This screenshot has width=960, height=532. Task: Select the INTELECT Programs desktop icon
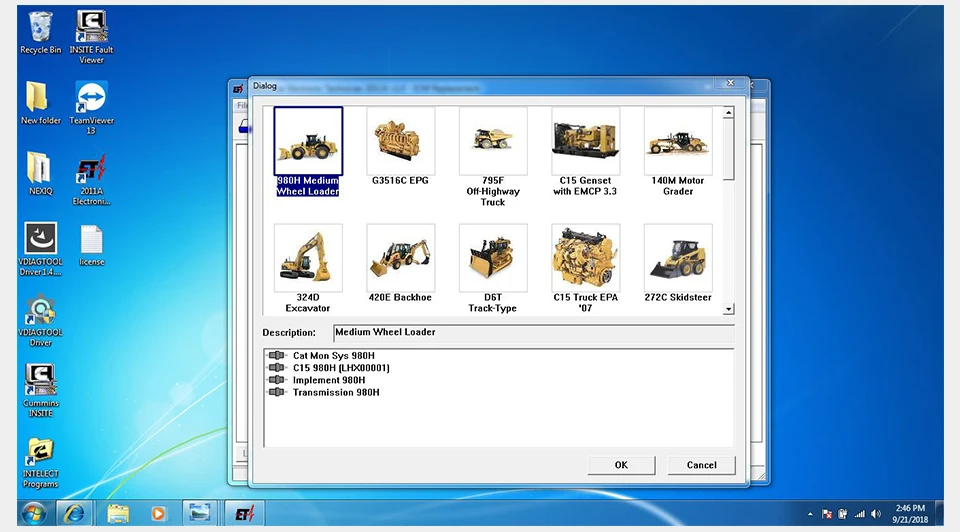click(40, 462)
